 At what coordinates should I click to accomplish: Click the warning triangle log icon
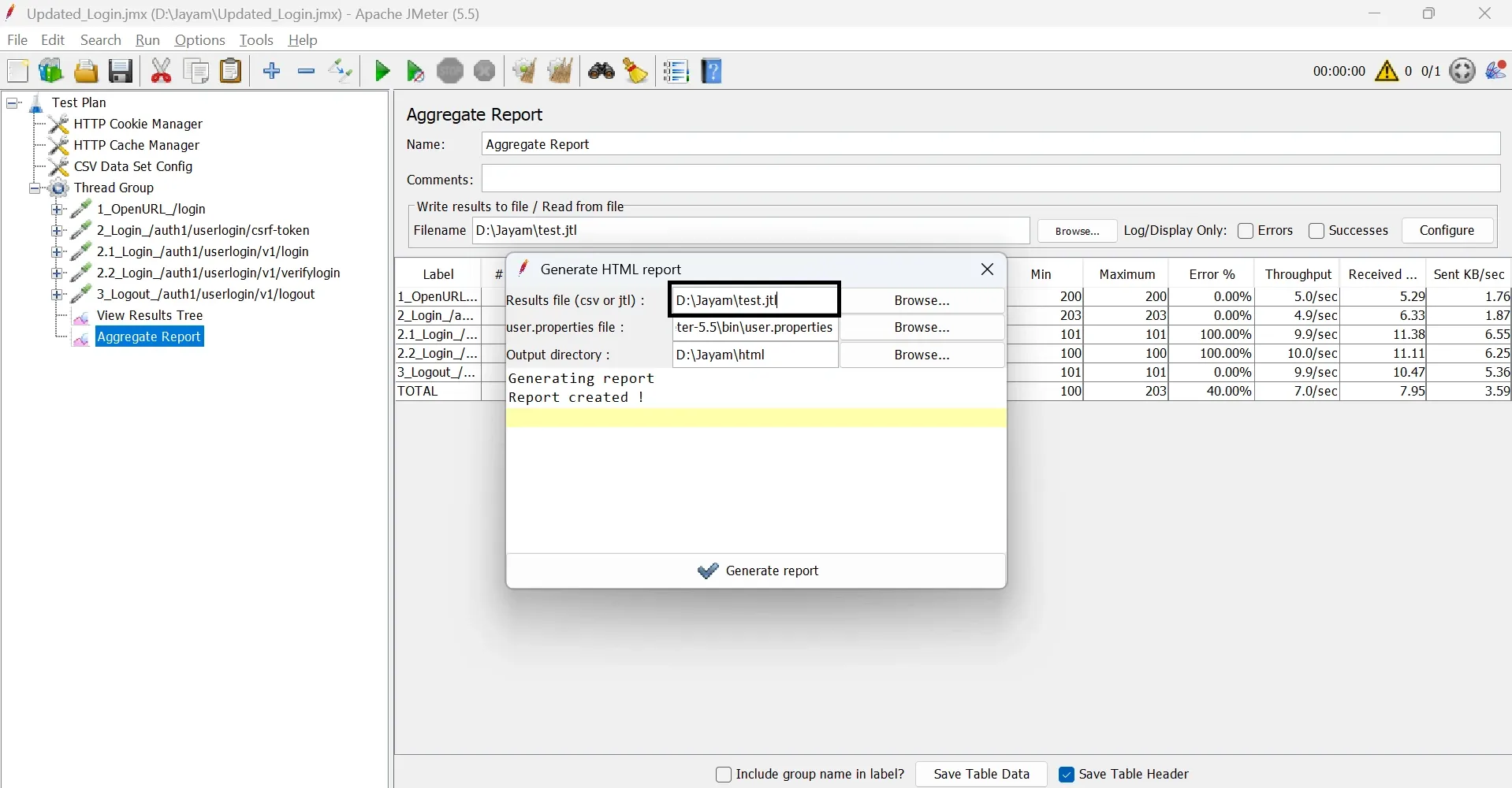pos(1387,71)
